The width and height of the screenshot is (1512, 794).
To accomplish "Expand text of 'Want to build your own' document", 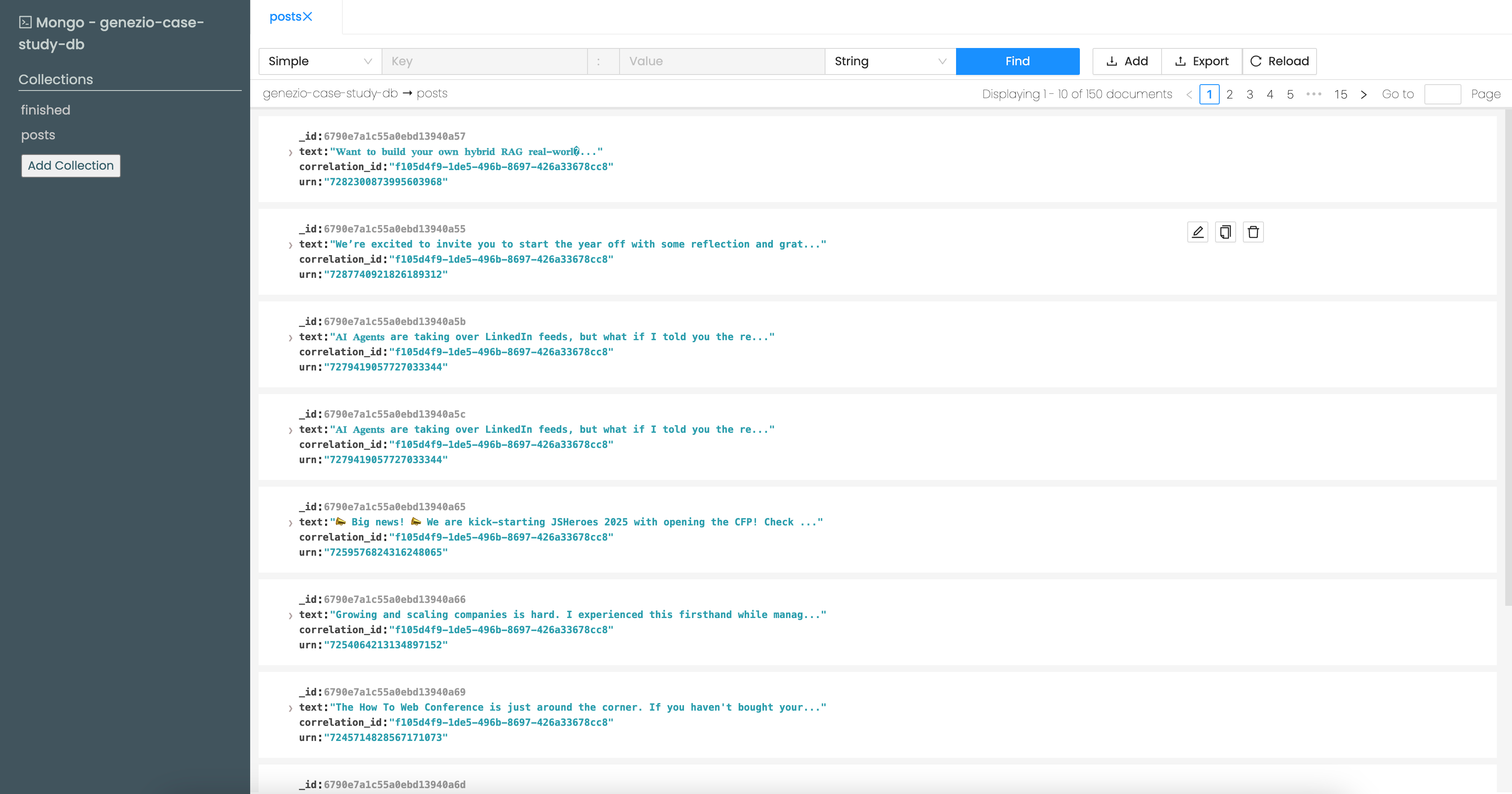I will pyautogui.click(x=290, y=152).
